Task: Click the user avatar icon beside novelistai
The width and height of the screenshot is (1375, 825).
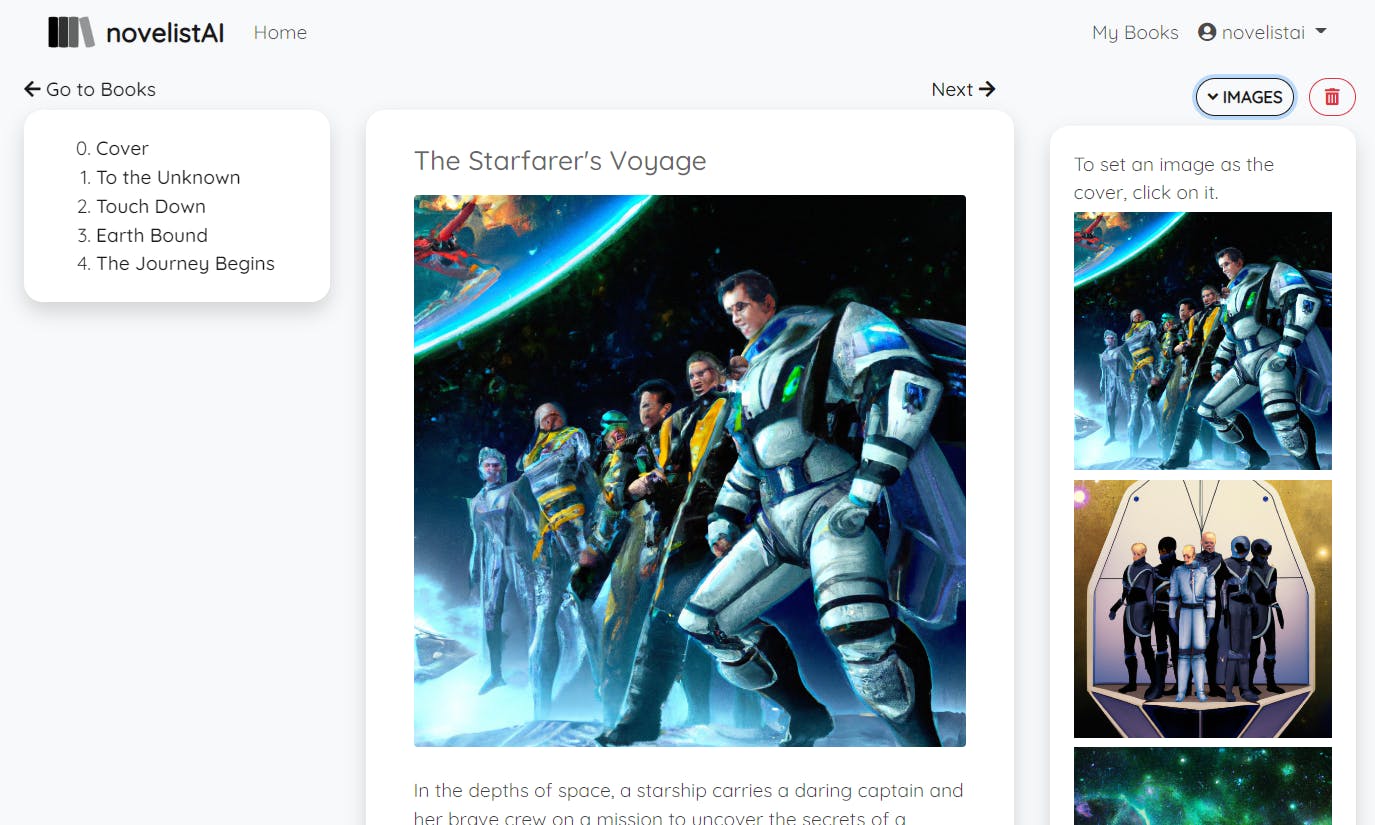Action: (1207, 32)
